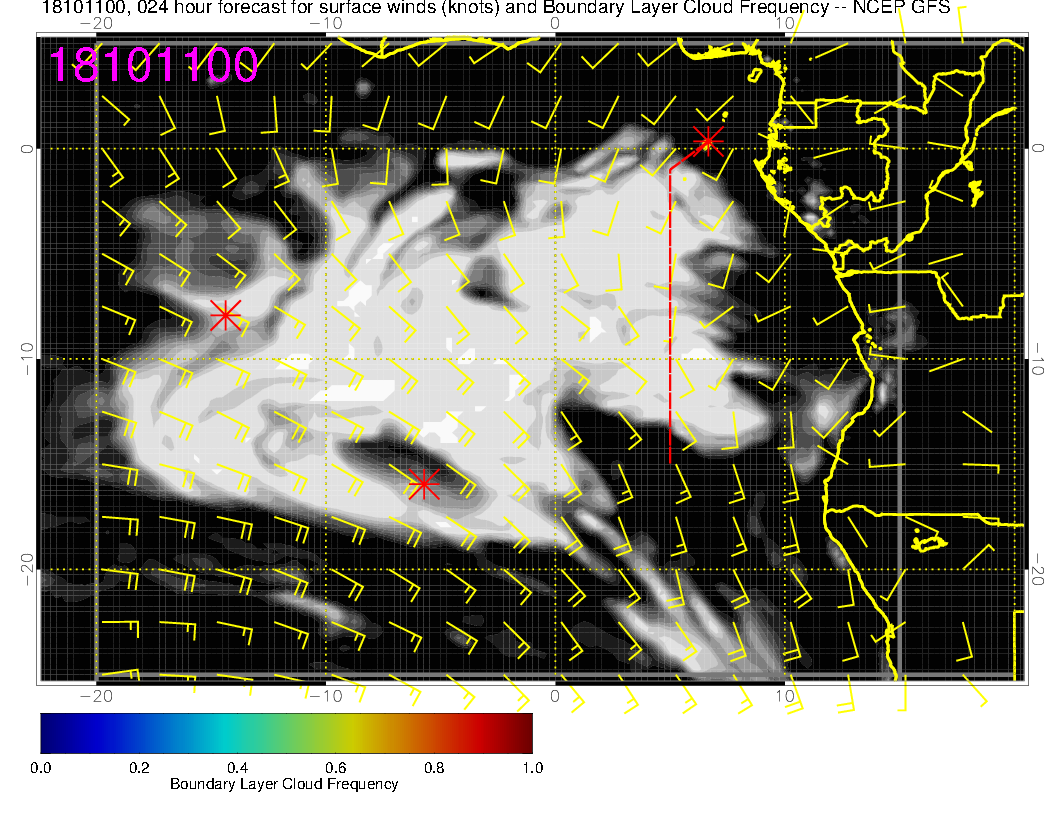Click the top axis 10 longitude label
The width and height of the screenshot is (1056, 816).
click(785, 23)
